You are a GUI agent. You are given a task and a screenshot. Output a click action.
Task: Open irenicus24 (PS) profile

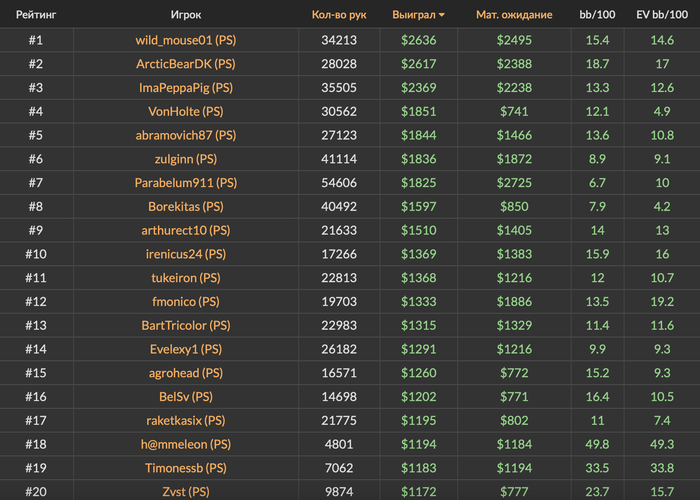pyautogui.click(x=185, y=254)
